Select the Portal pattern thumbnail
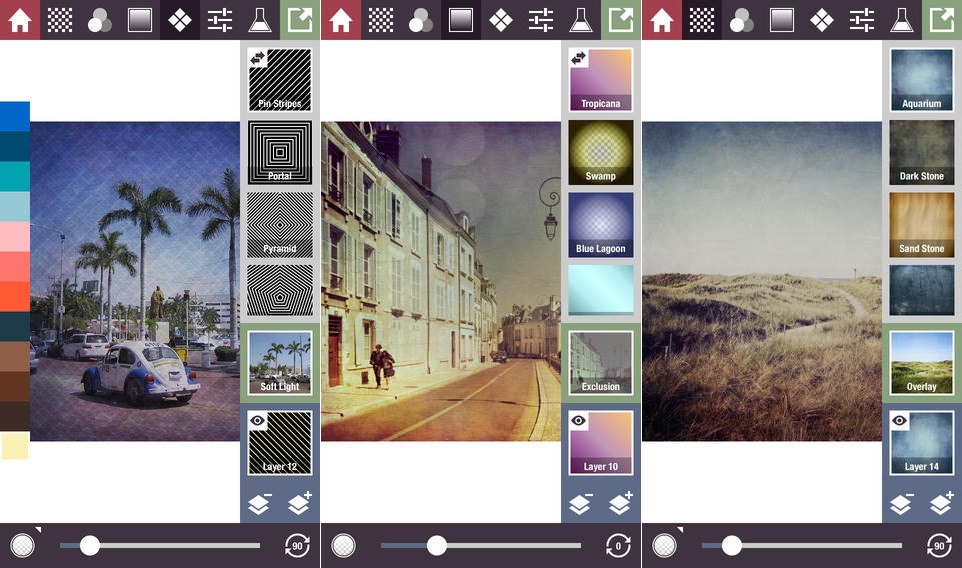This screenshot has height=568, width=962. tap(280, 152)
